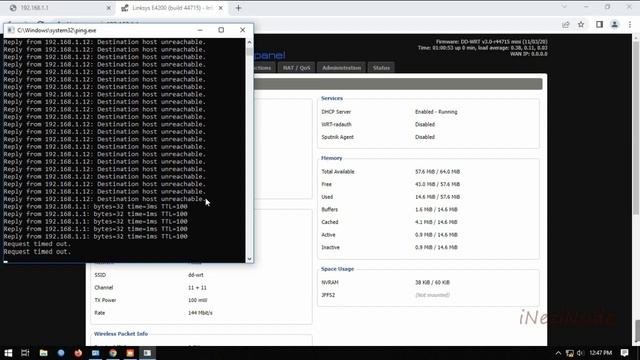Open the Chrome taskbar icon
Image resolution: width=640 pixels, height=360 pixels.
click(x=113, y=353)
